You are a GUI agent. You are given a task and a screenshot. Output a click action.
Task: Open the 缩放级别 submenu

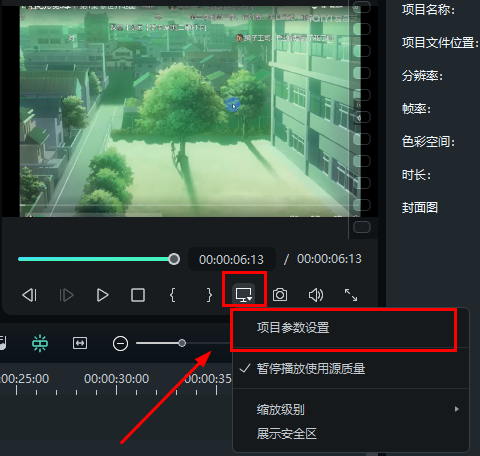pos(351,409)
